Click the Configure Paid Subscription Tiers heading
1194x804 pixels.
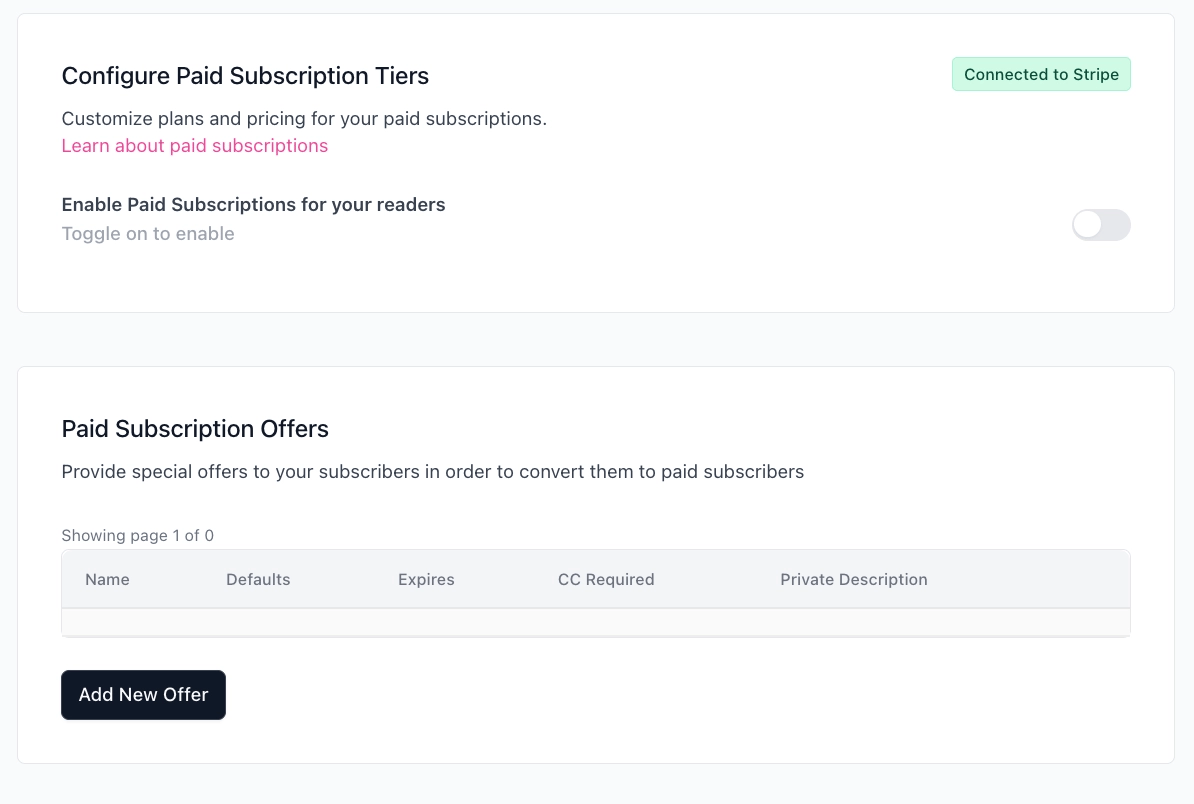tap(245, 76)
